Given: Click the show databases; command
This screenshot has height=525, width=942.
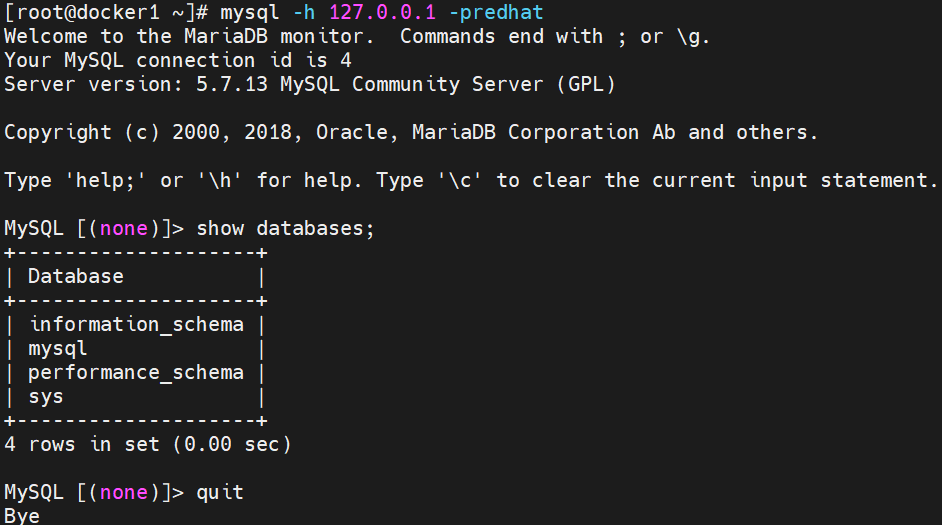Looking at the screenshot, I should click(285, 228).
